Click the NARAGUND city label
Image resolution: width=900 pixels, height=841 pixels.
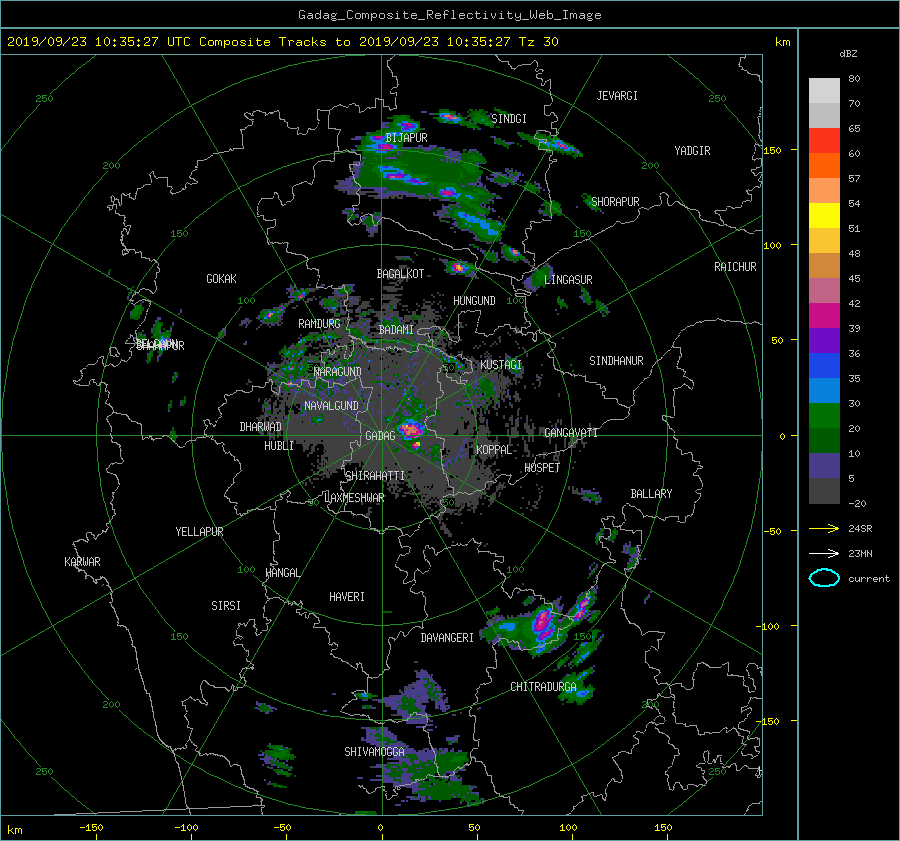[338, 372]
